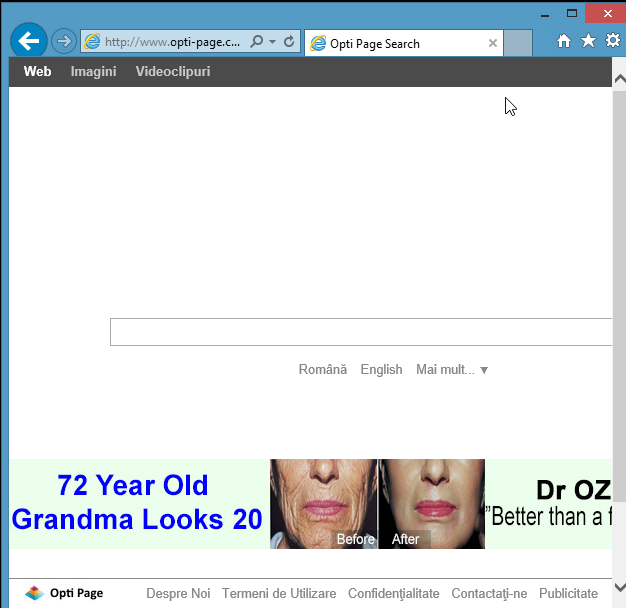Open the Despre Noi footer link
626x608 pixels.
tap(178, 593)
